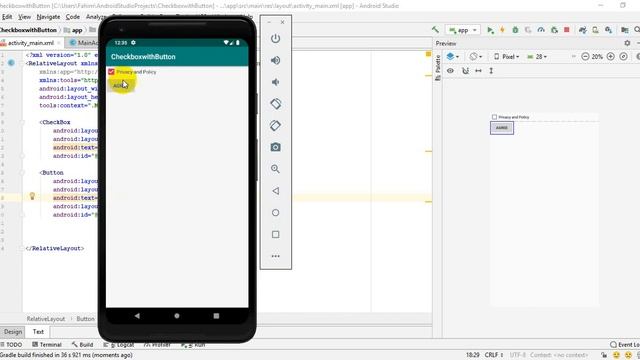Apply changes with the lightning bolt icon
Viewport: 640px width, 360px height.
tap(502, 30)
